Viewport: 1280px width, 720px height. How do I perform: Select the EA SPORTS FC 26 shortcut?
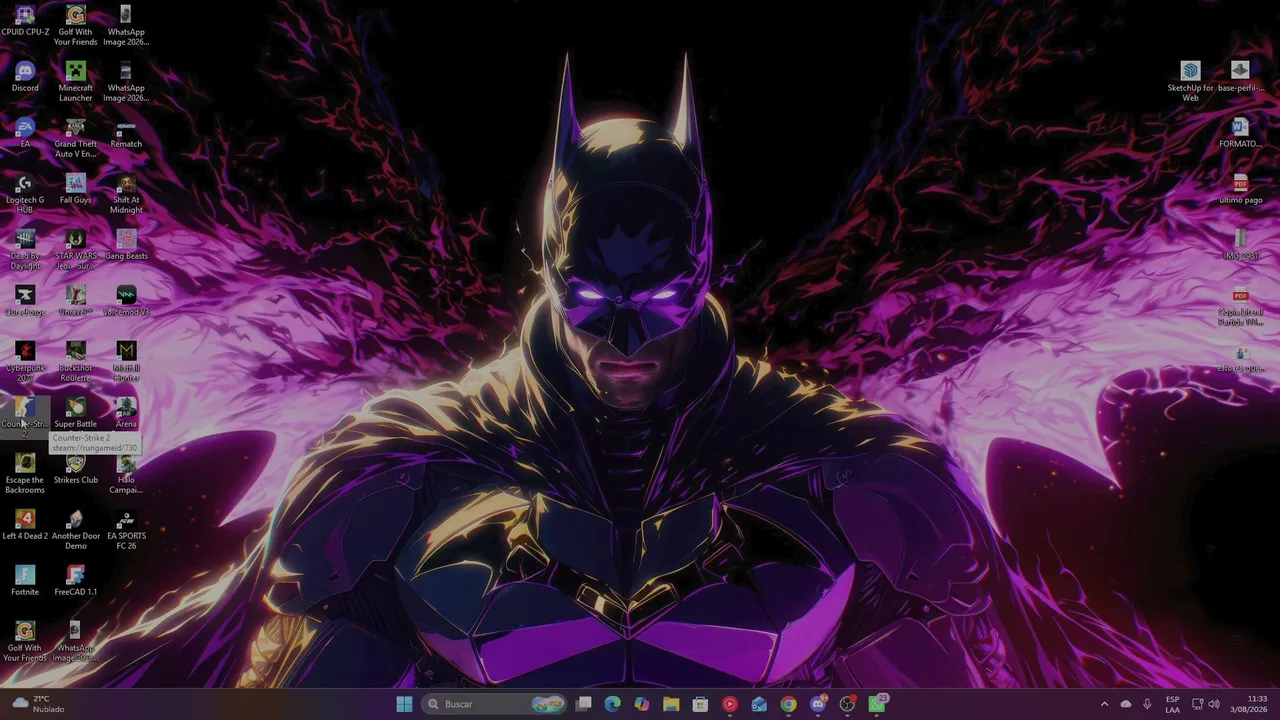(126, 530)
